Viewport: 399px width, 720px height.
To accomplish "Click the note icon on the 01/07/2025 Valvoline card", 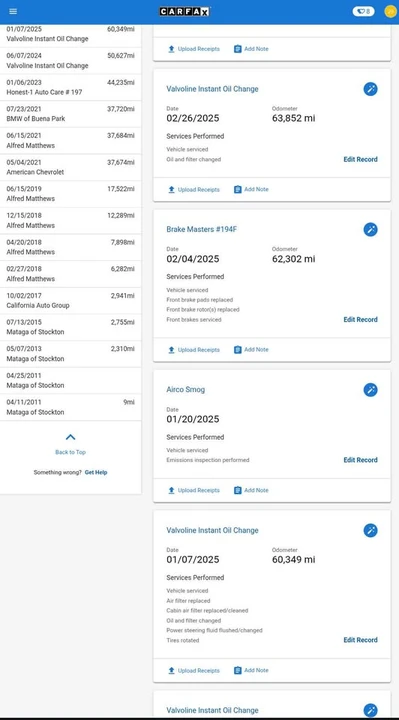I will tap(237, 670).
